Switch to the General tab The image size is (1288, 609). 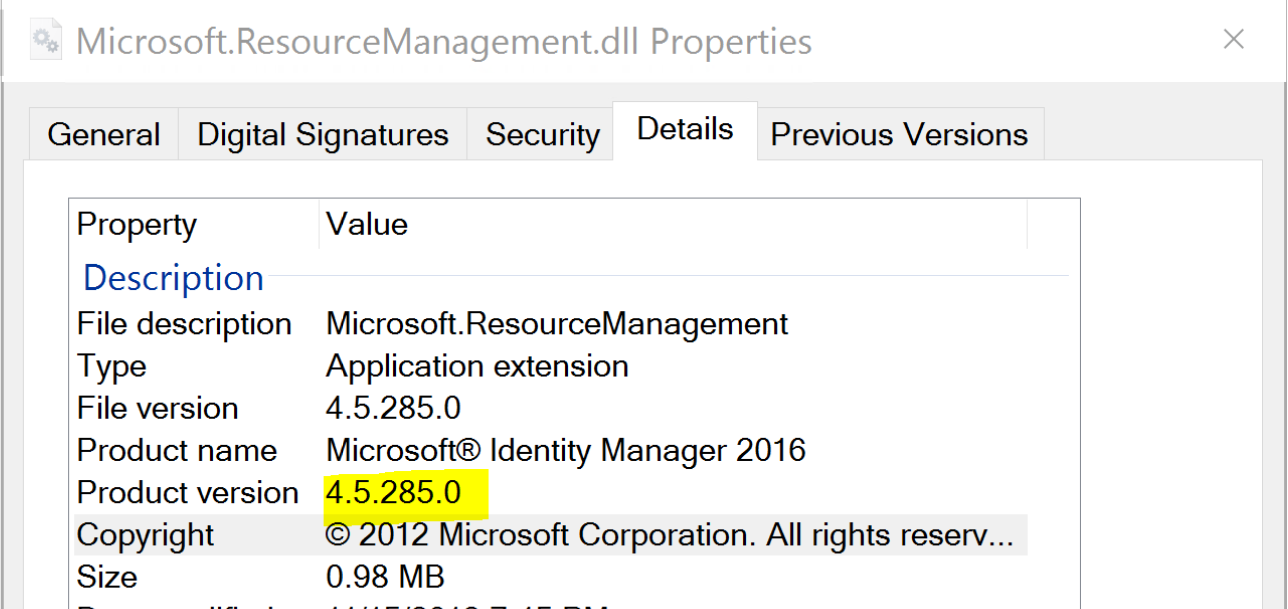[x=103, y=133]
